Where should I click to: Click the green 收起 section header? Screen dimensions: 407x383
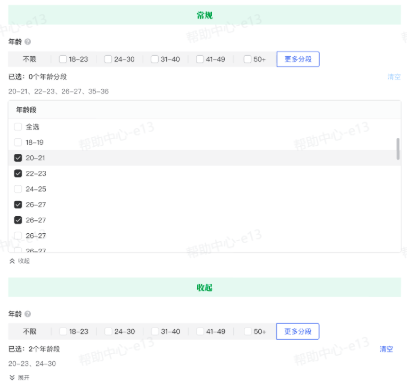pos(205,287)
